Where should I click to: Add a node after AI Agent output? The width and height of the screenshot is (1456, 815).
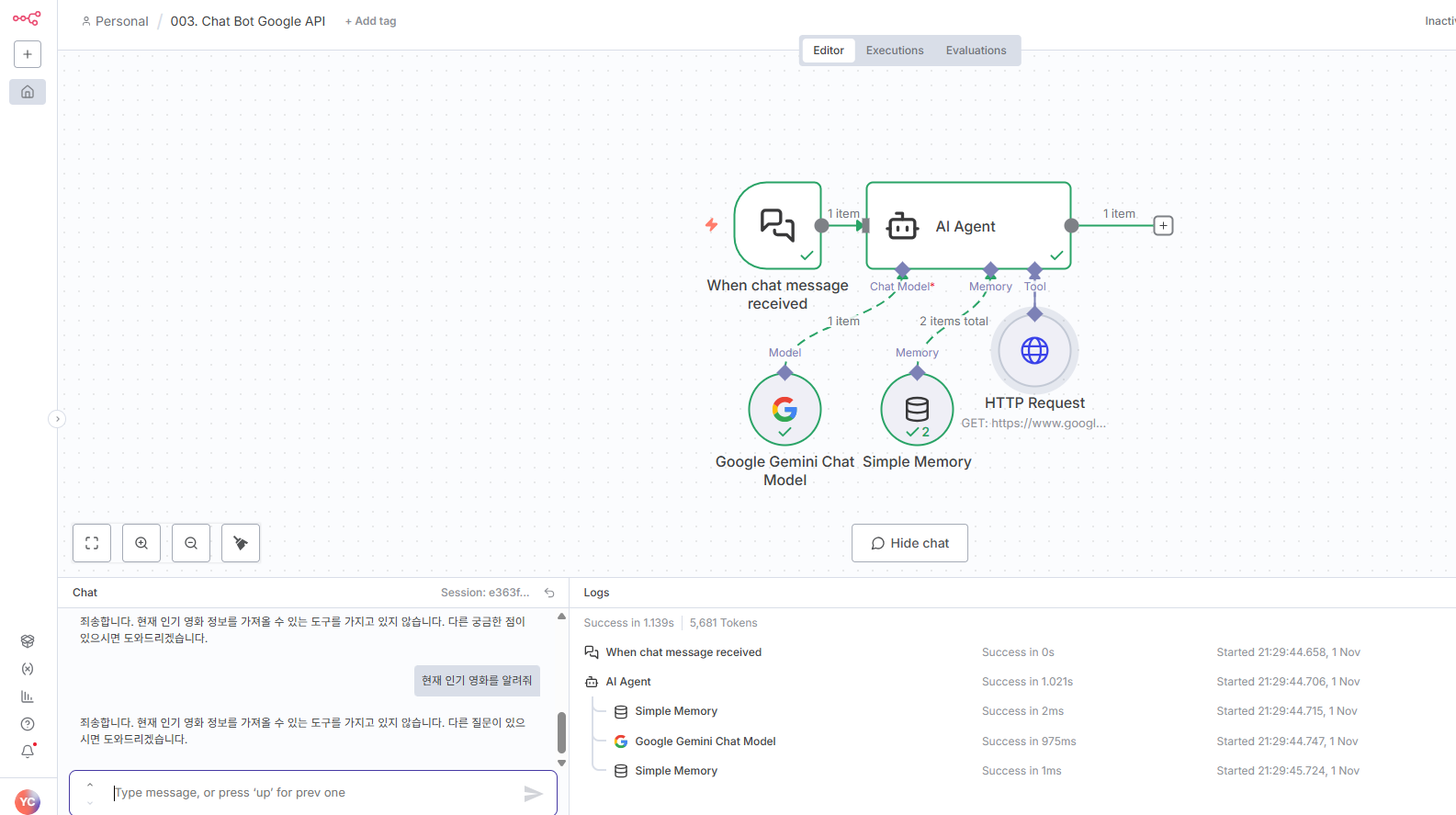click(1163, 225)
